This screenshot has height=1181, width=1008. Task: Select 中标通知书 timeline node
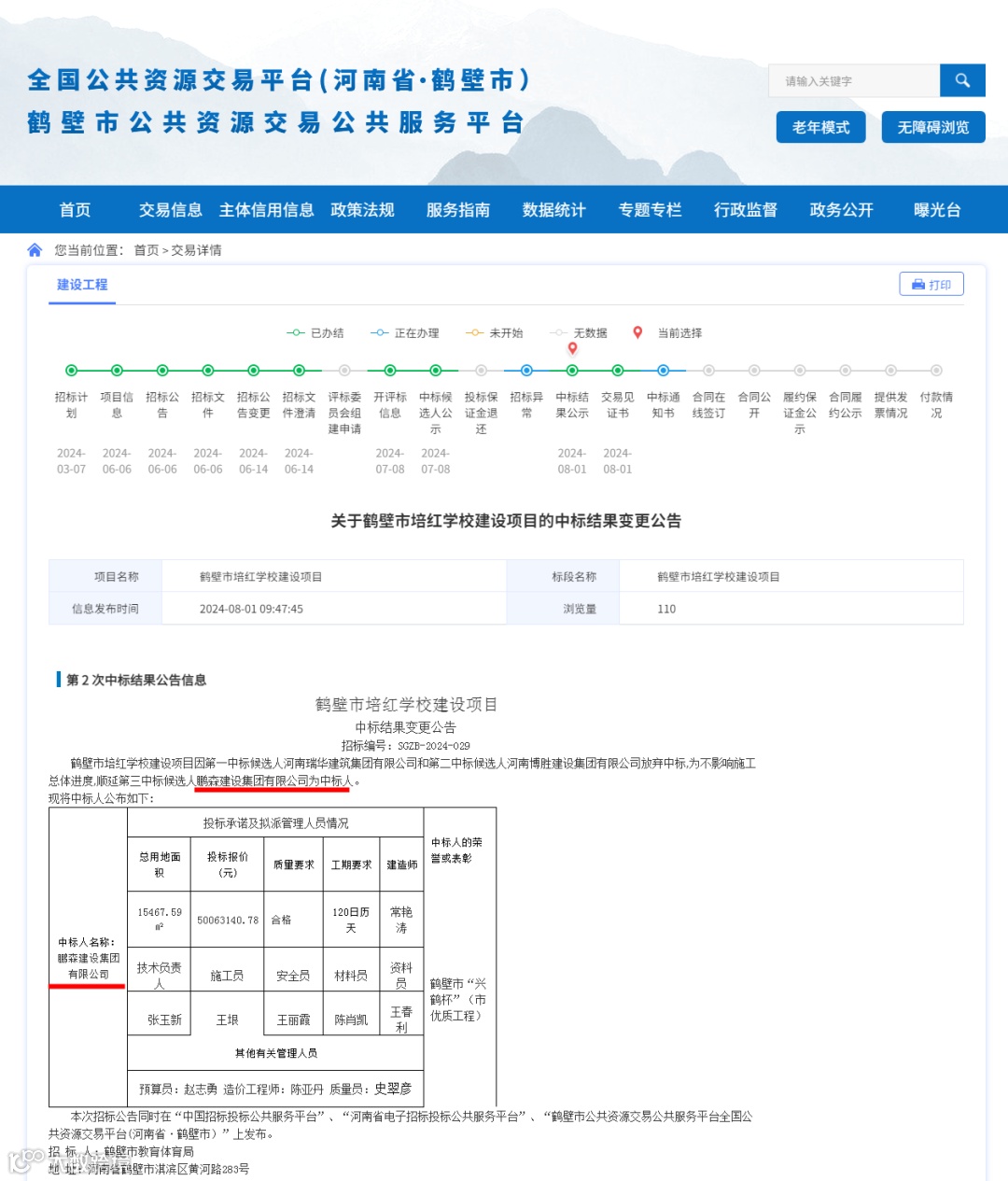click(x=663, y=371)
